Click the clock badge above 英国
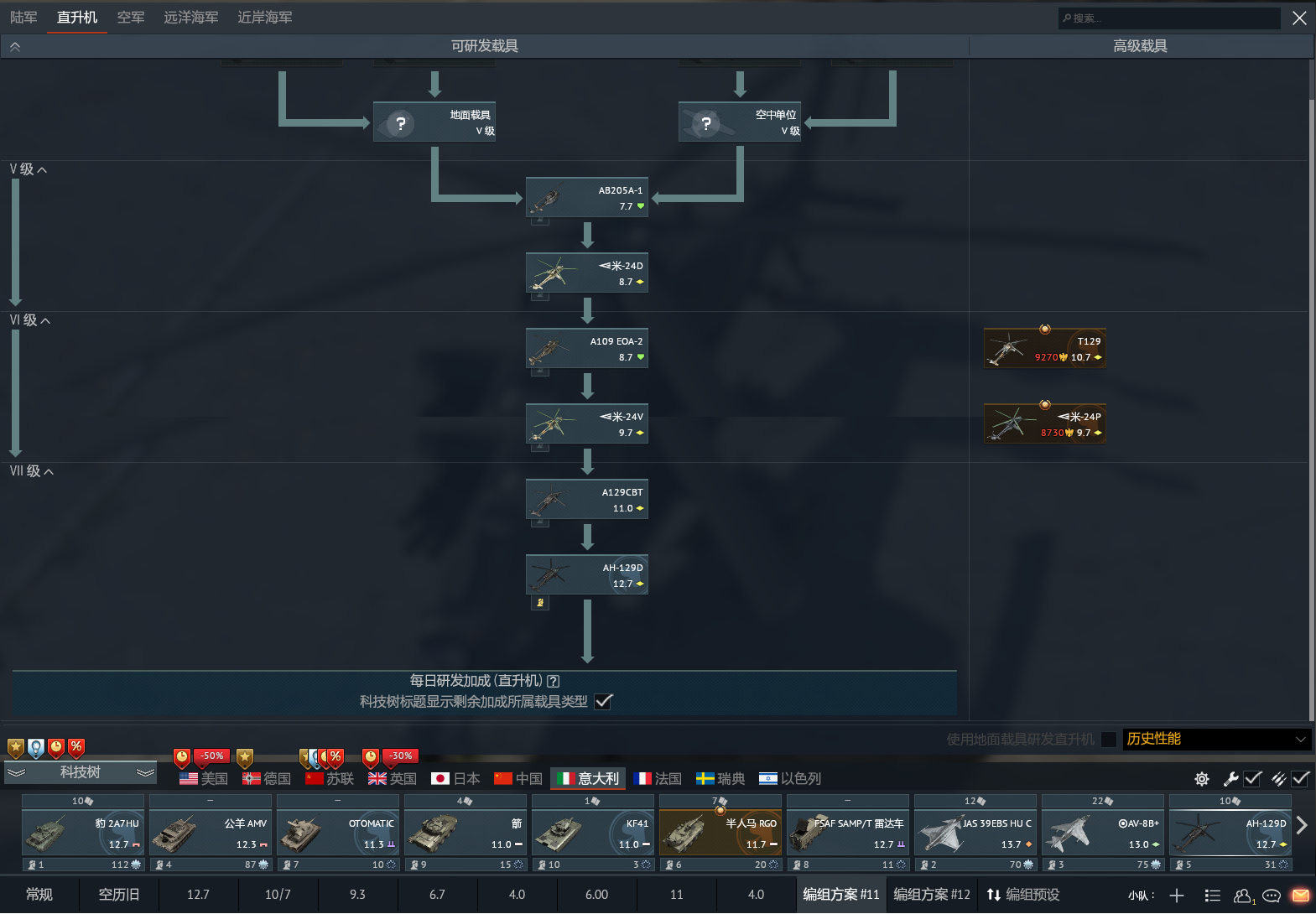Screen dimensions: 1316x914 point(371,758)
